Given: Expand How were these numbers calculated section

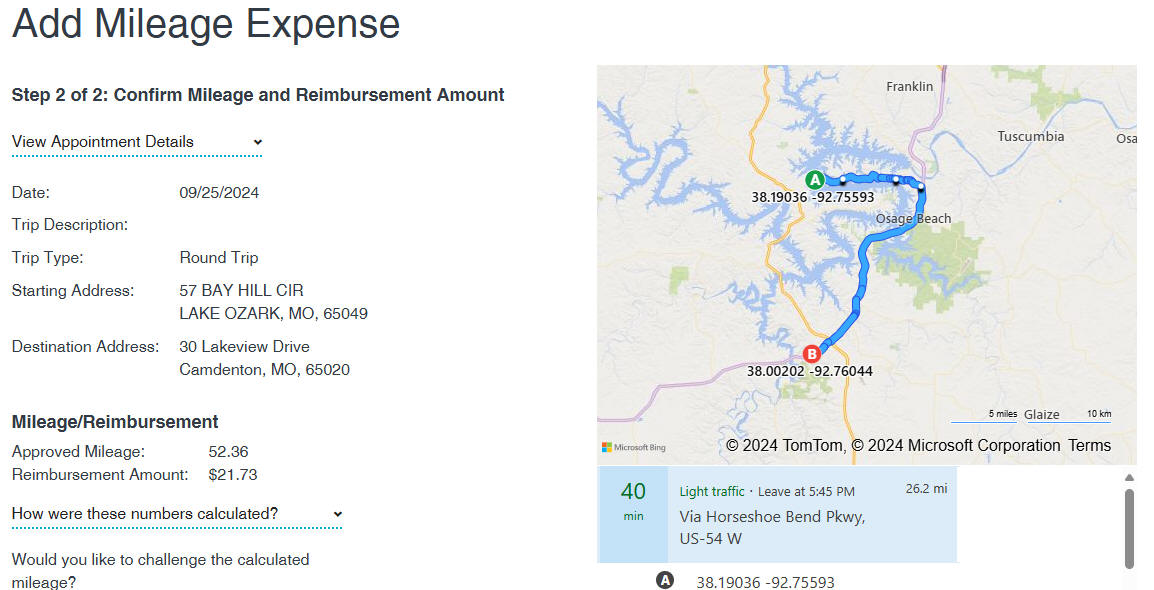Looking at the screenshot, I should (177, 514).
